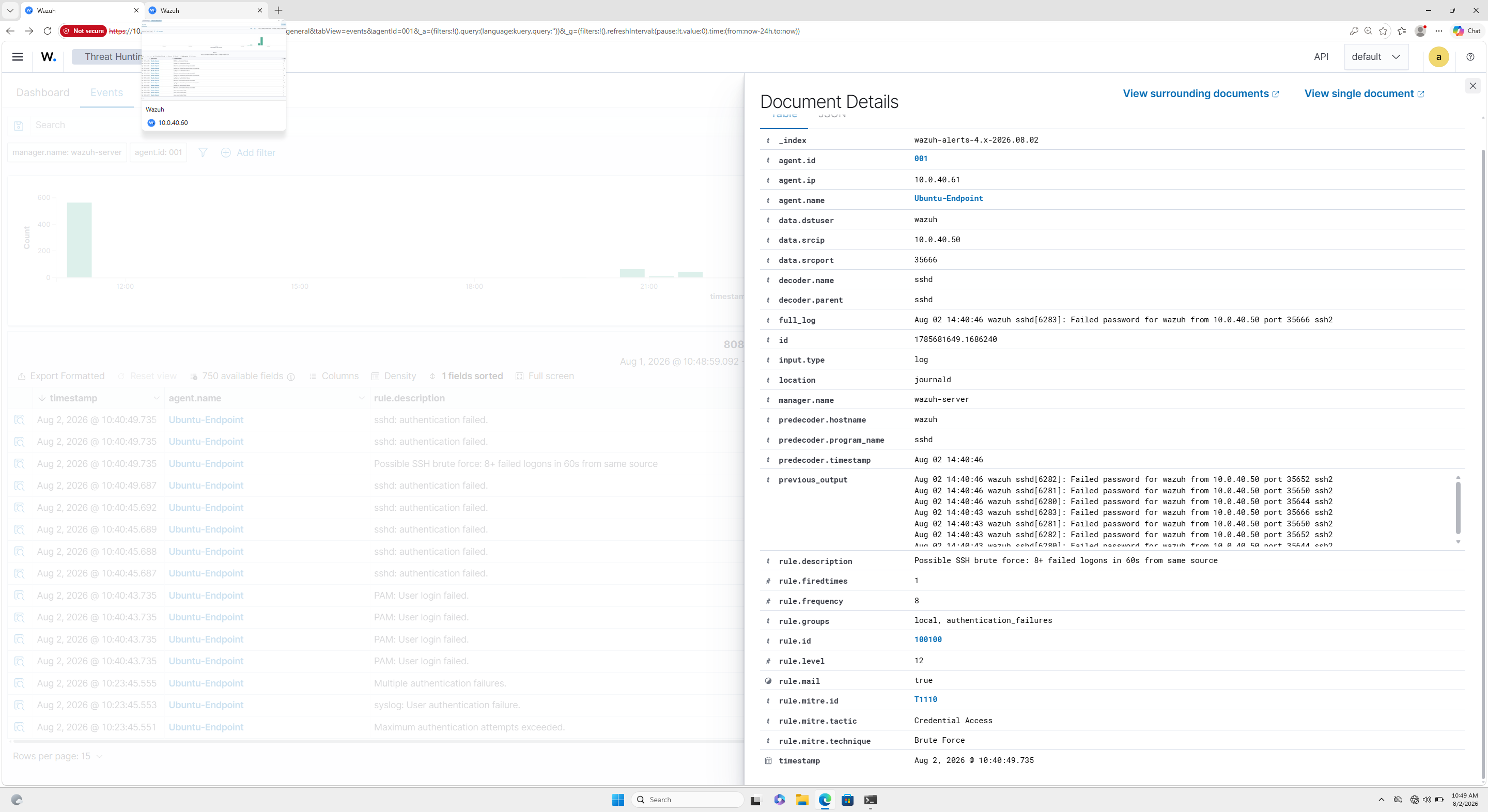
Task: Inspect the Possible SSH brute force event row
Action: [x=20, y=464]
